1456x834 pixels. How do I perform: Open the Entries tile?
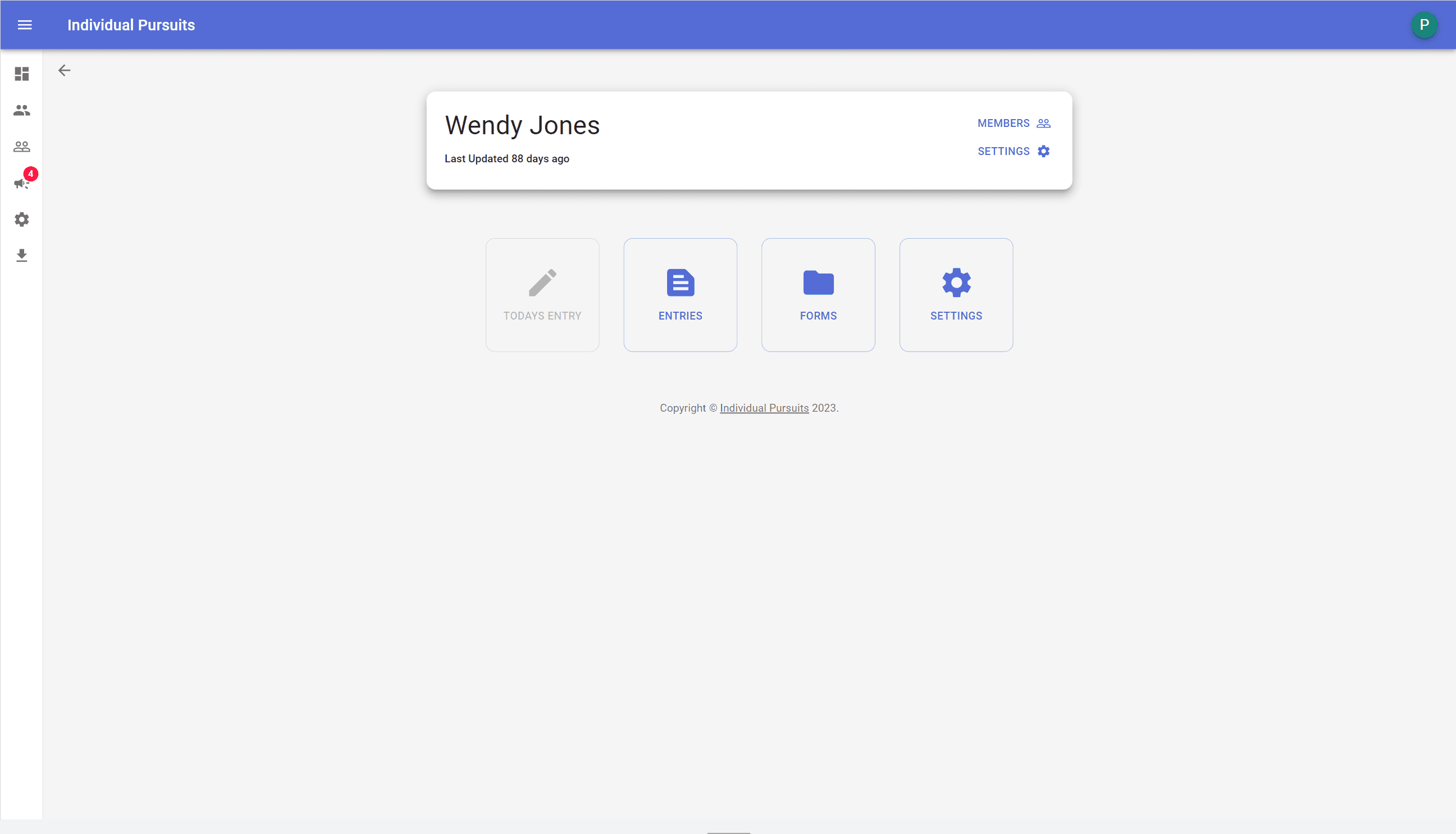(x=680, y=295)
